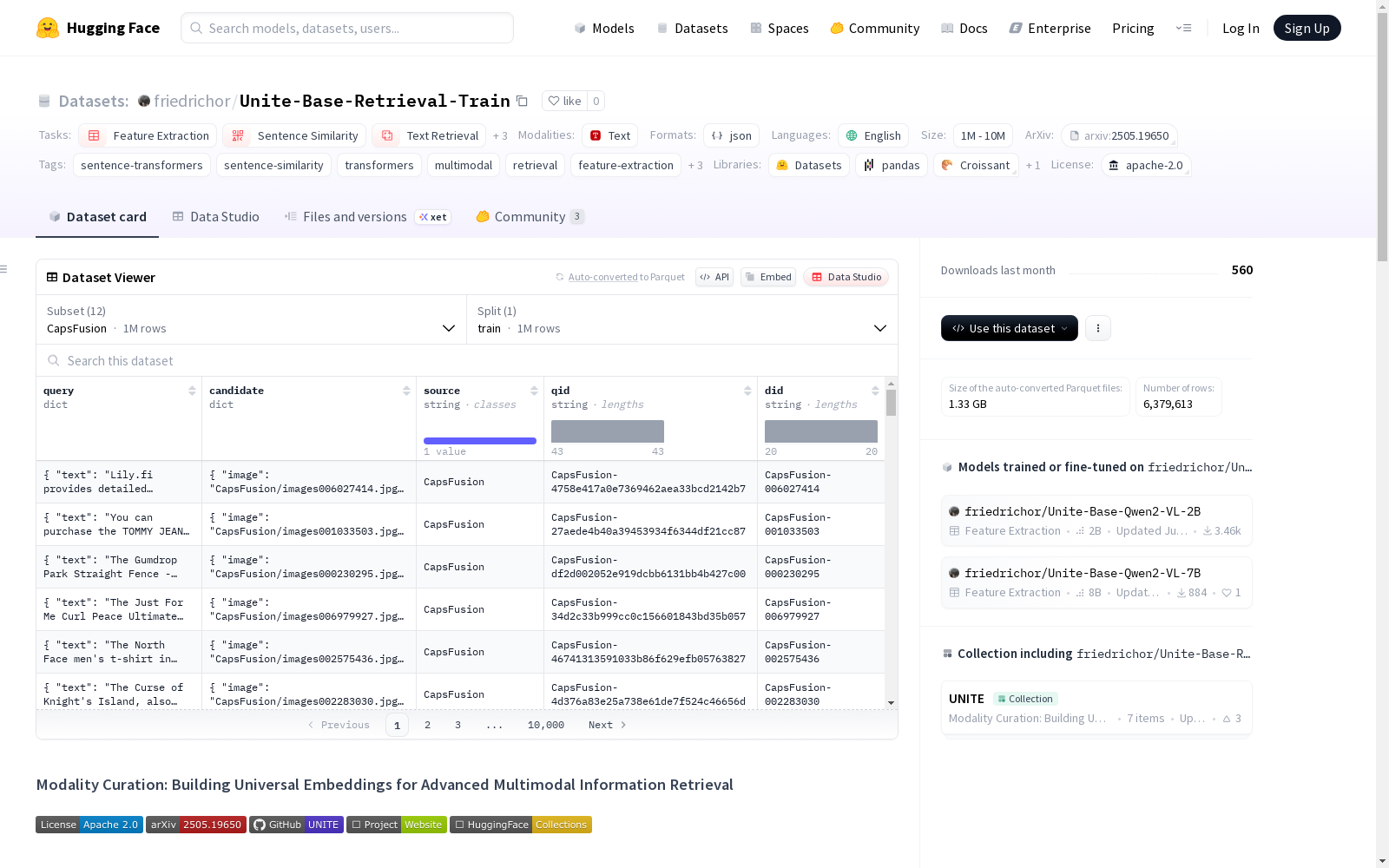Viewport: 1389px width, 868px height.
Task: Click the English language tag
Action: coord(873,135)
